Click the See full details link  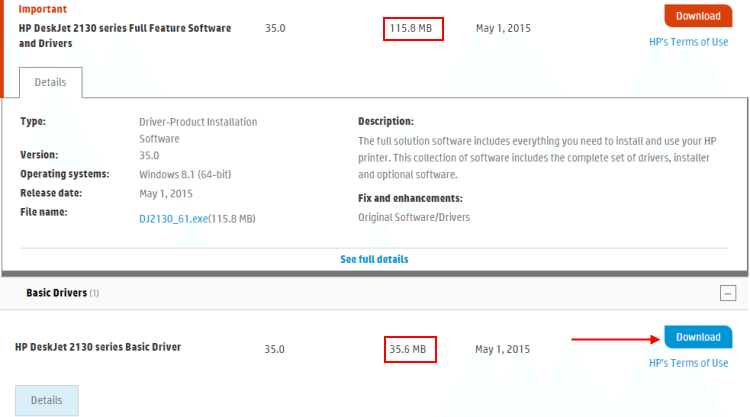click(374, 259)
